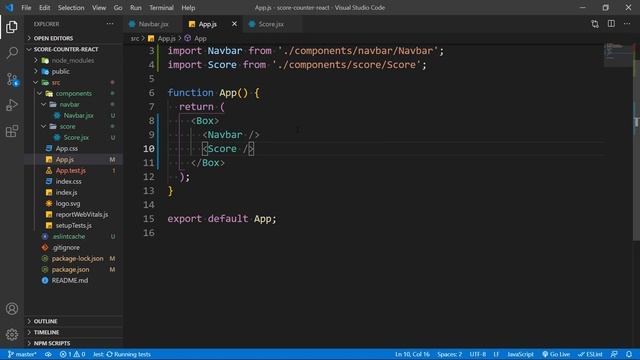640x360 pixels.
Task: Click the Explorer more actions ellipsis
Action: [x=110, y=24]
